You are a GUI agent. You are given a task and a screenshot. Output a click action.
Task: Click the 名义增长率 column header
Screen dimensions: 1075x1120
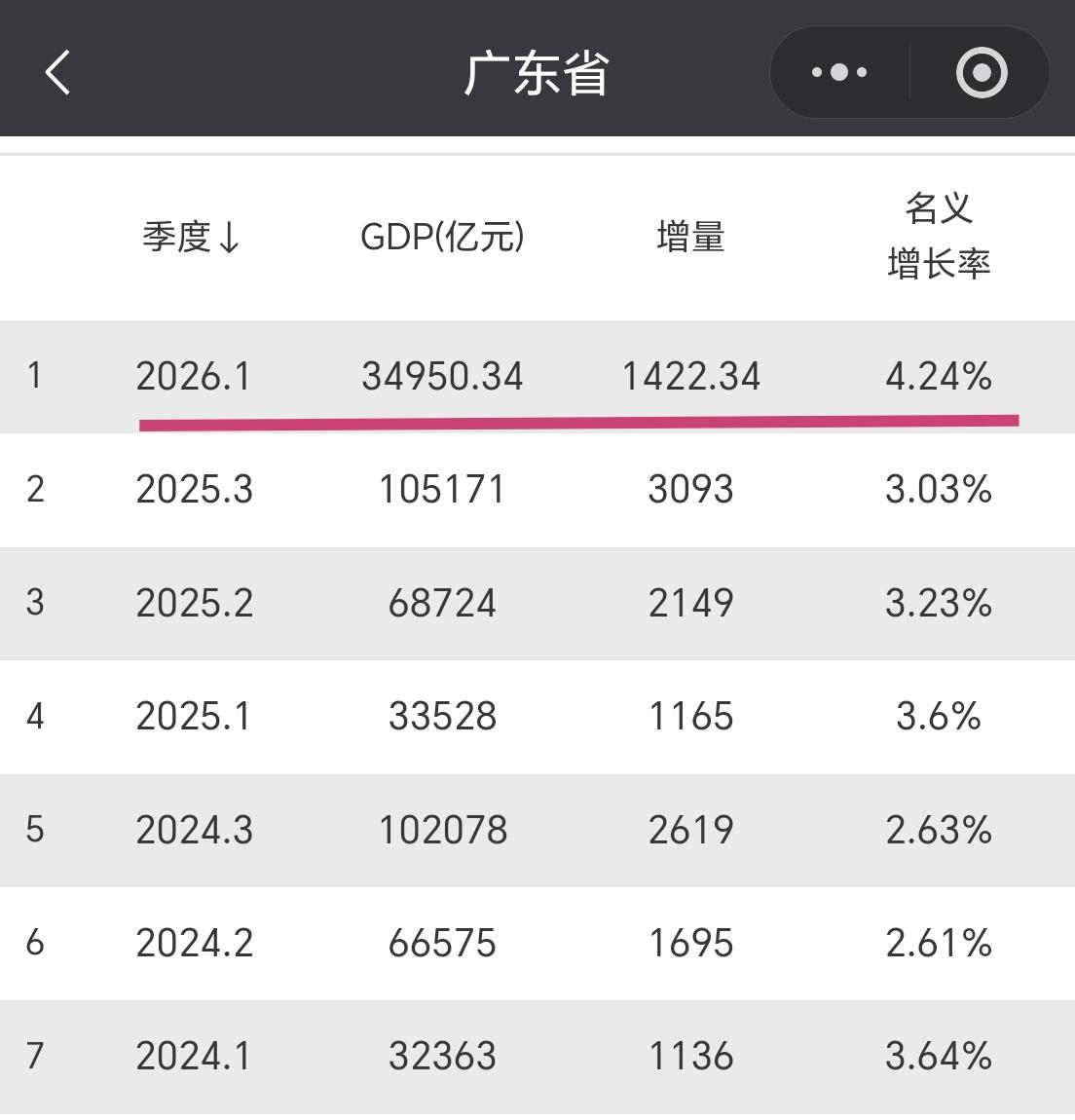click(938, 237)
